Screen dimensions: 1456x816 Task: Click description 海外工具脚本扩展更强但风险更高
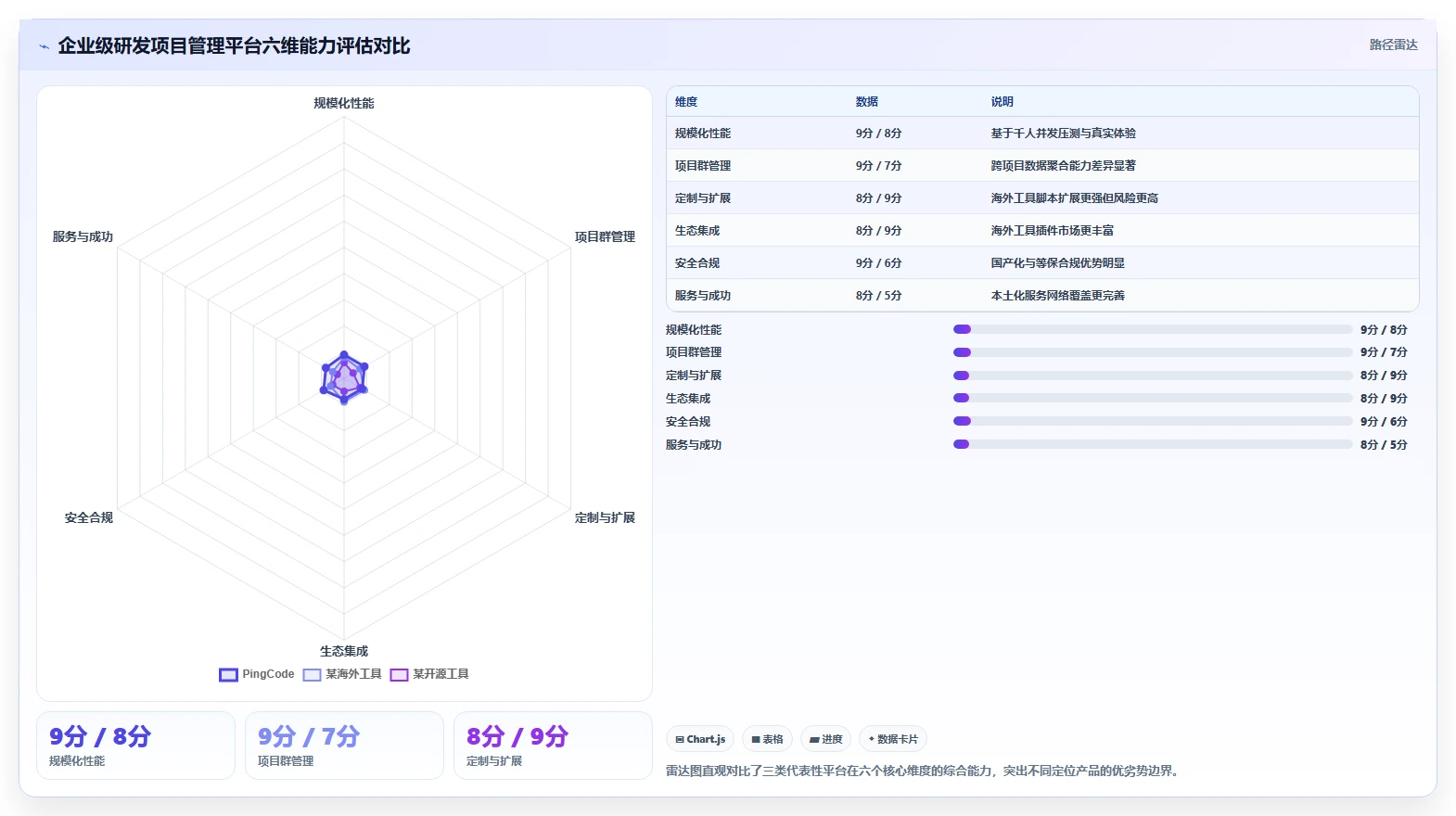[x=1075, y=198]
